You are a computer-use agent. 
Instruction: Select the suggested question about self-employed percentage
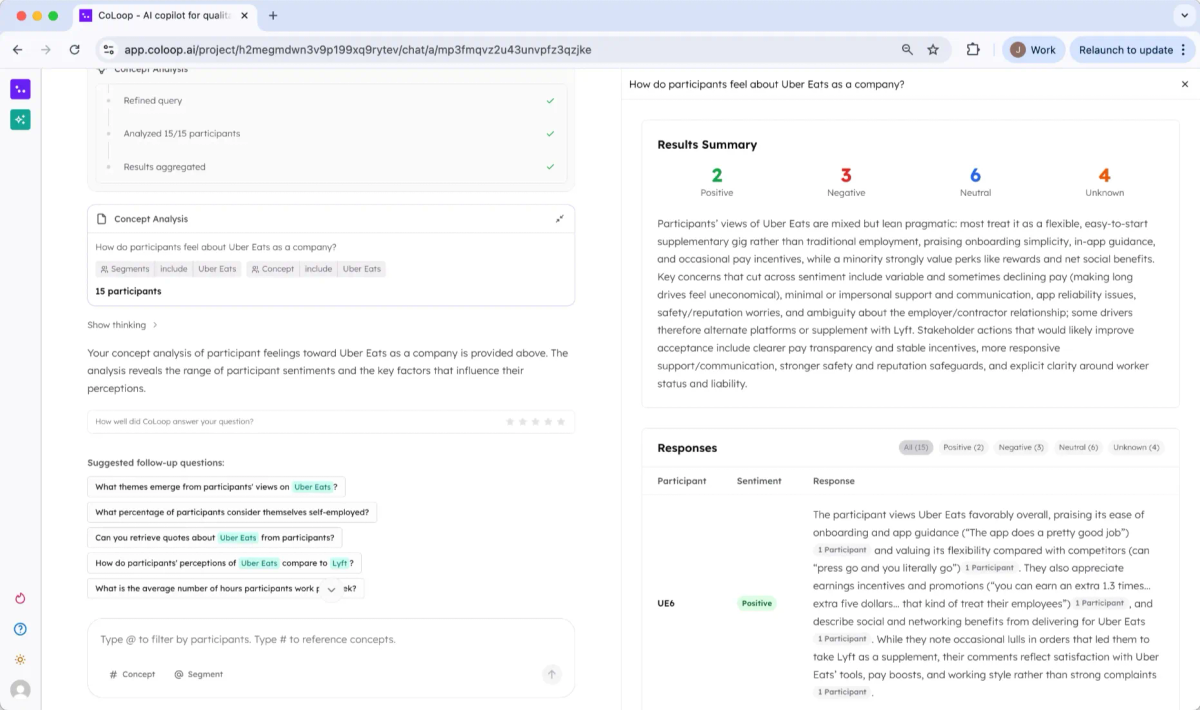232,512
